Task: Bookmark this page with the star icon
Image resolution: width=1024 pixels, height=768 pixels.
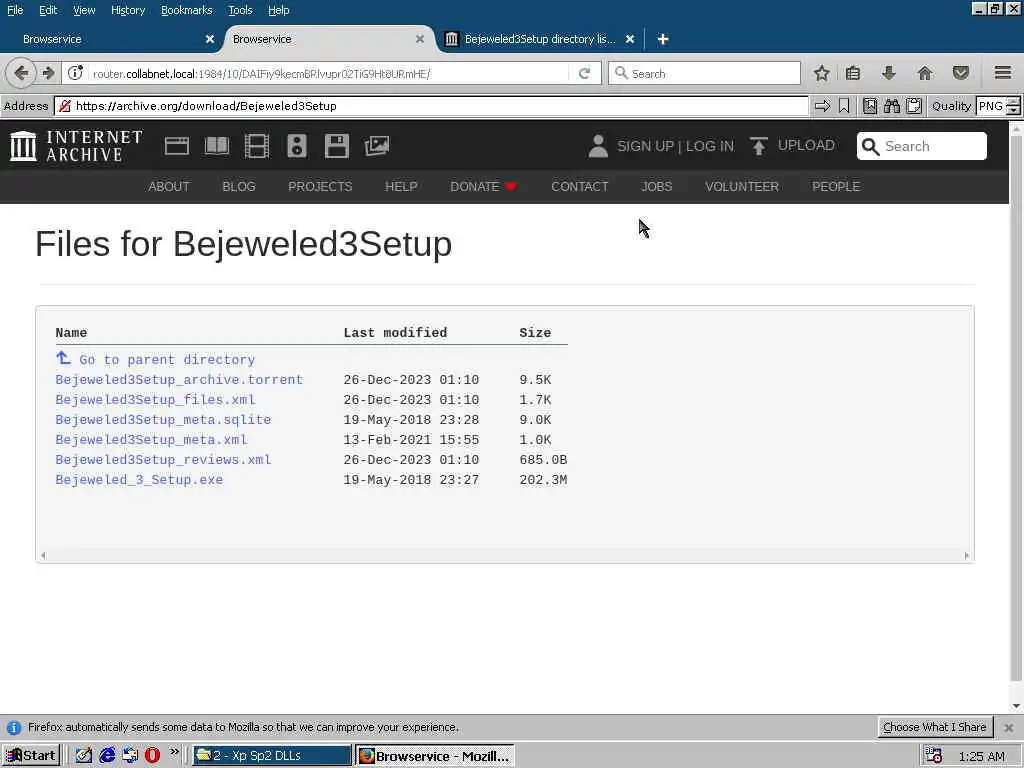Action: pyautogui.click(x=822, y=73)
